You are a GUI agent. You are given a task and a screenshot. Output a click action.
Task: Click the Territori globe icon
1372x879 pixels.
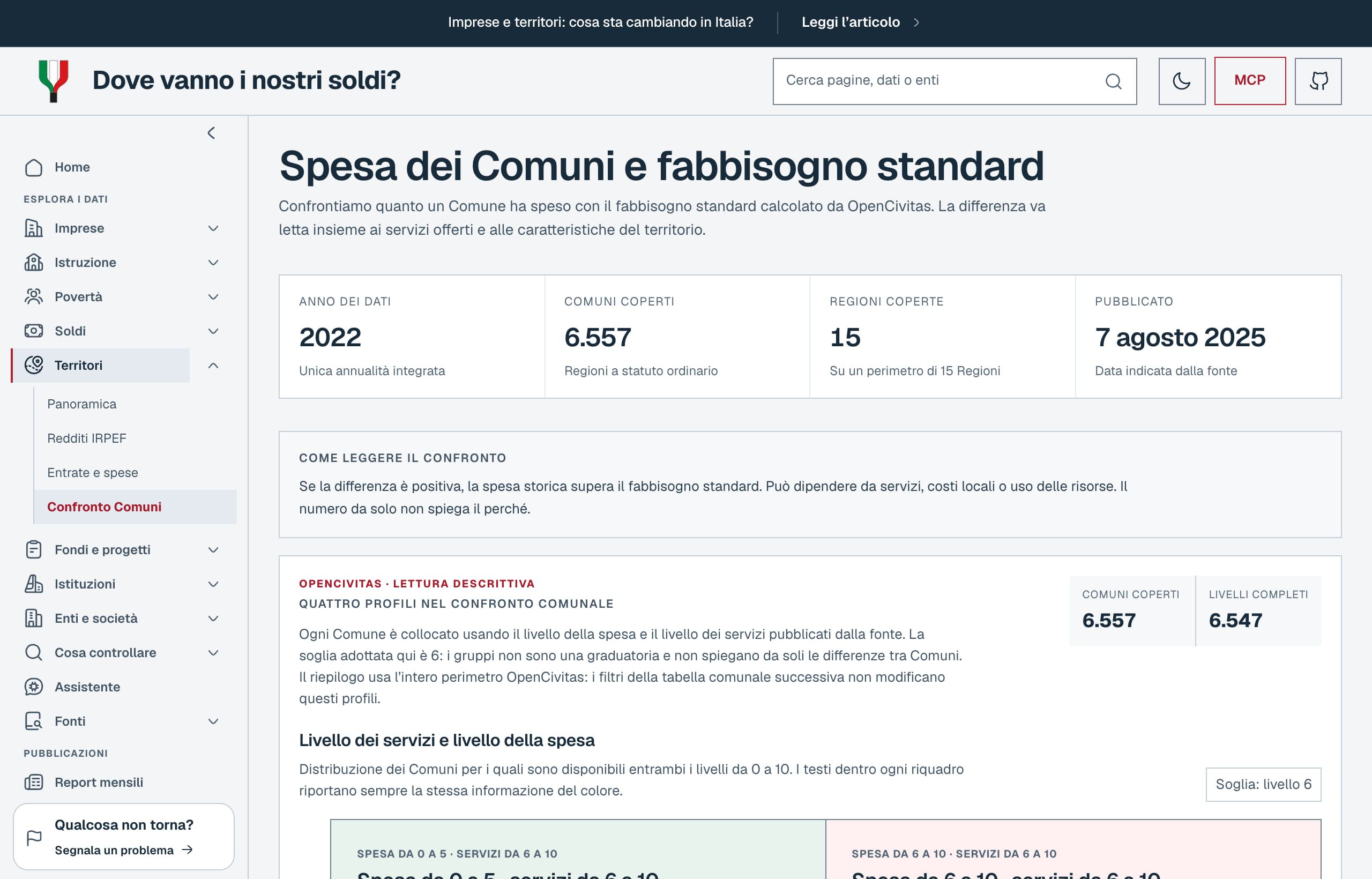(x=34, y=366)
